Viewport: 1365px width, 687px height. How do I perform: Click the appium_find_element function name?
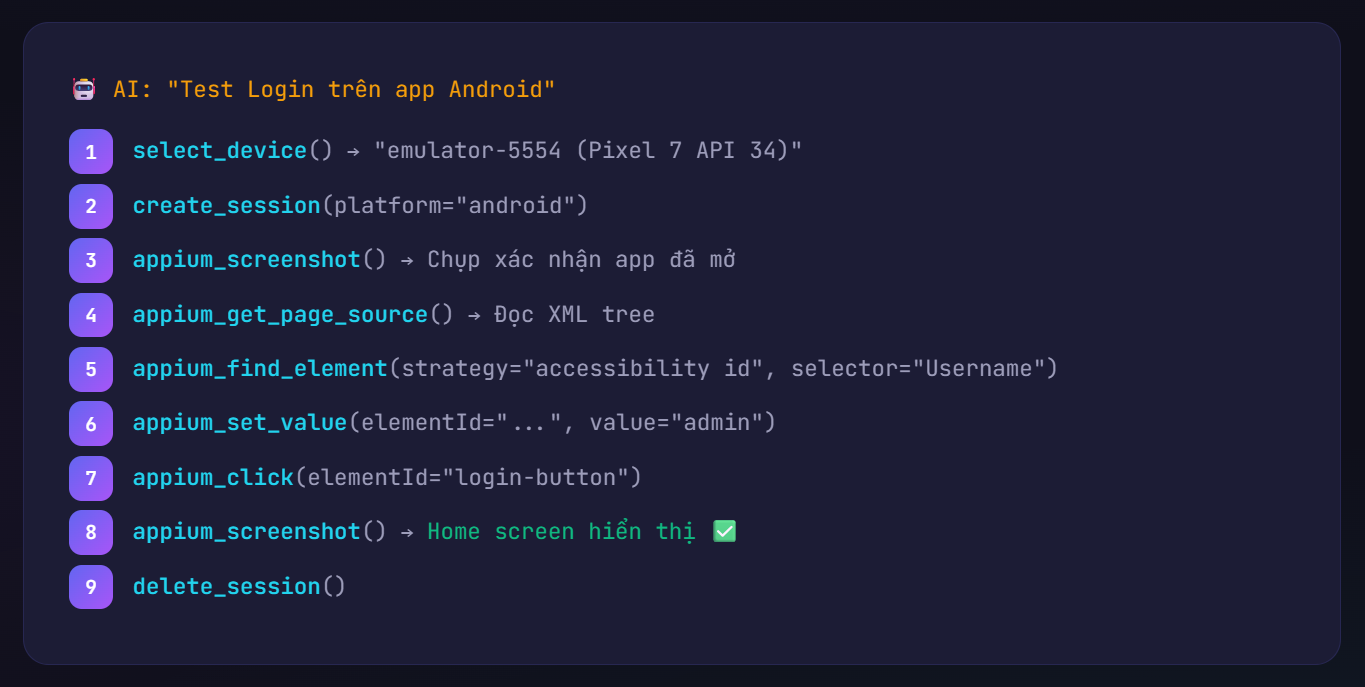point(260,369)
